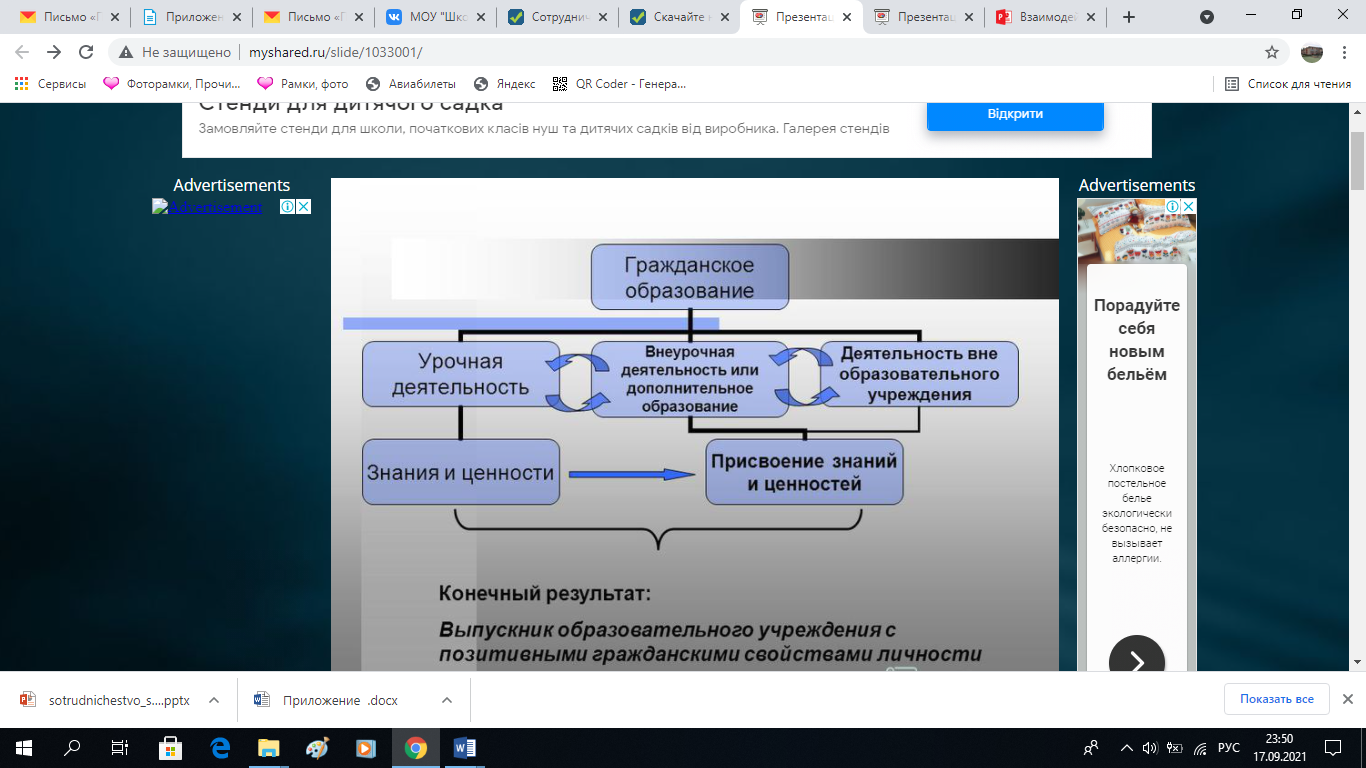Open the new tab plus button

pyautogui.click(x=1129, y=17)
